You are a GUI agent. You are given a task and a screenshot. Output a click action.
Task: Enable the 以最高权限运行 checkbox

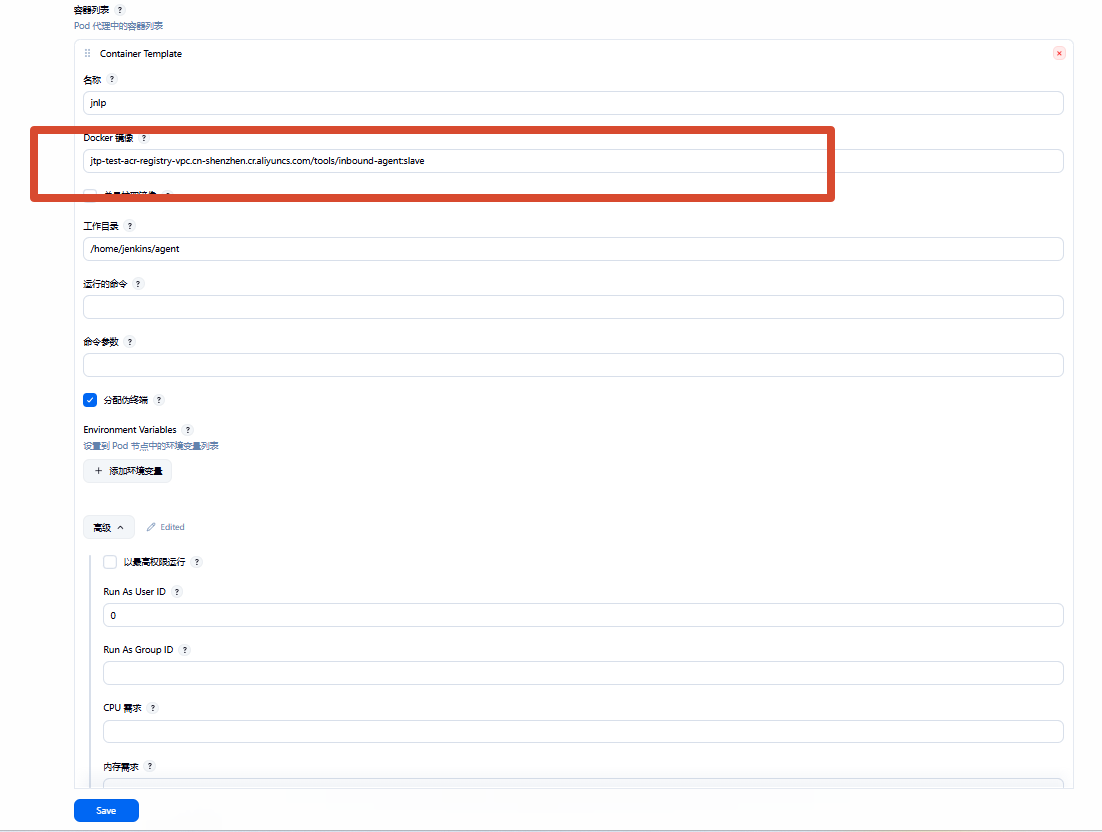coord(110,561)
